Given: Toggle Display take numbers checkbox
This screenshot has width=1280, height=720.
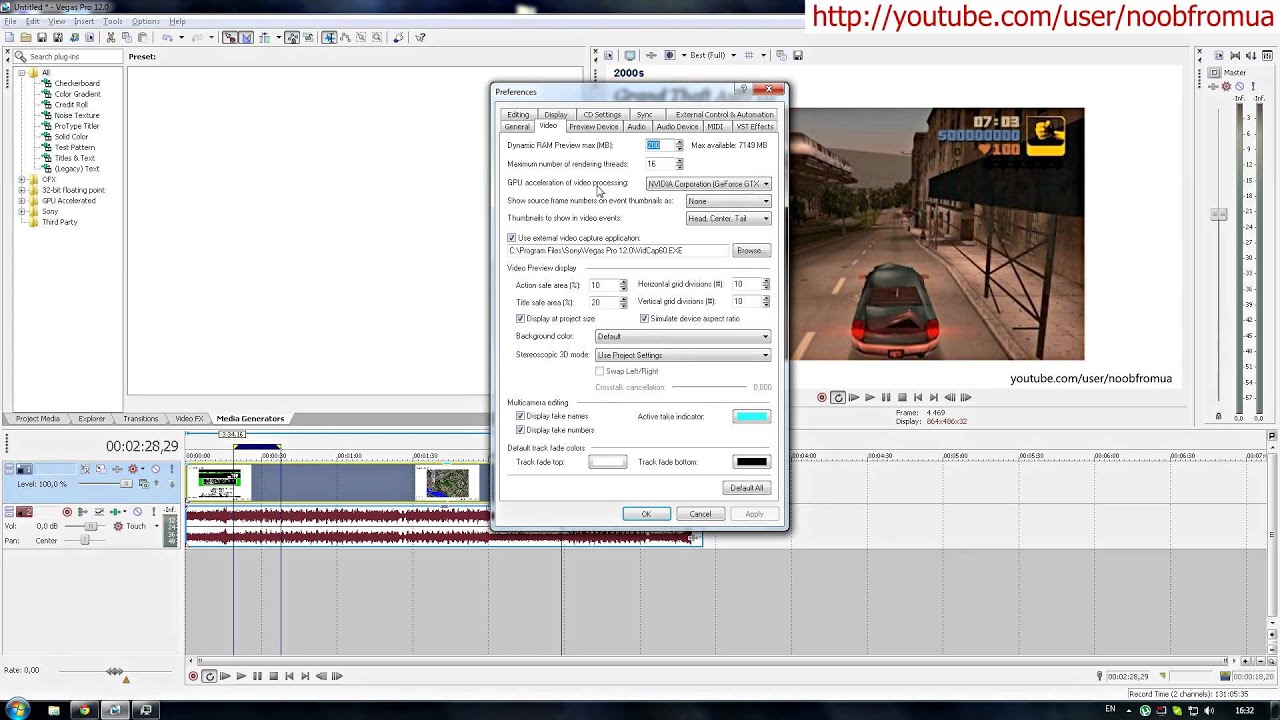Looking at the screenshot, I should (520, 430).
